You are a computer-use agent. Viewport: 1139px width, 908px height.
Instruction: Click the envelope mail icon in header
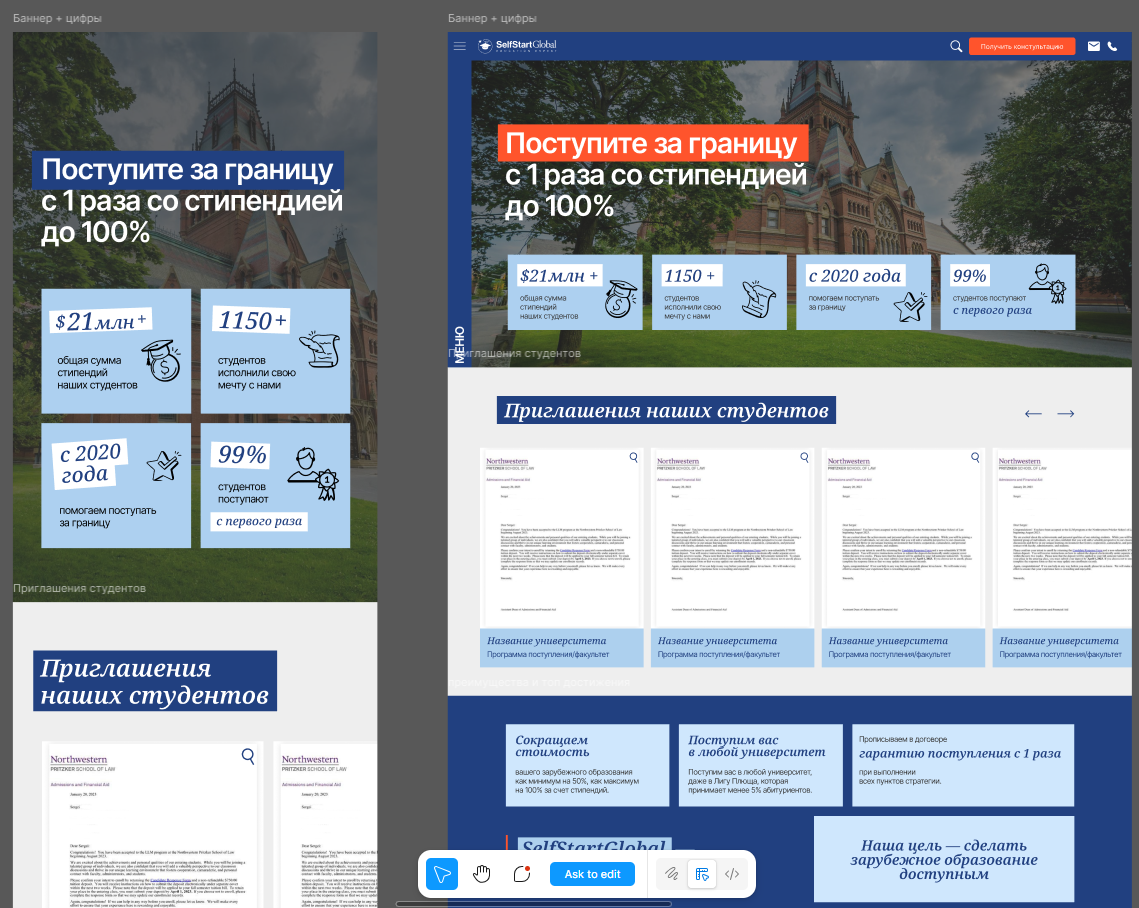click(x=1094, y=46)
